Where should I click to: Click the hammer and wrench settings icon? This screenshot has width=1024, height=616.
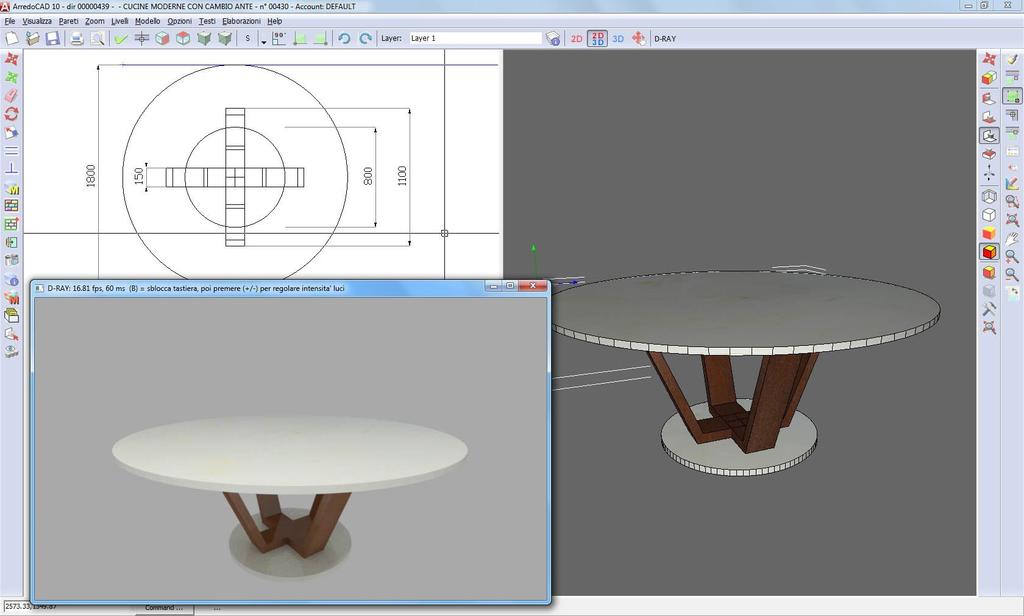[989, 308]
